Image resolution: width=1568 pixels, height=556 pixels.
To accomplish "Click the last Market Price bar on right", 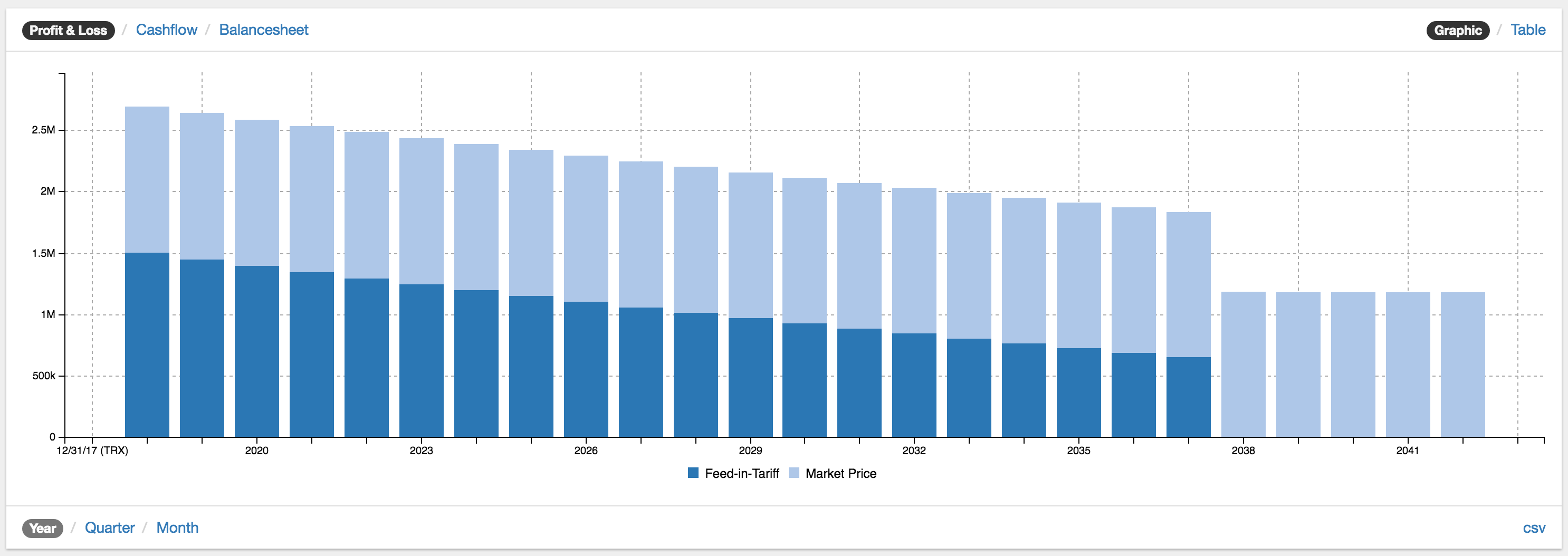I will coord(1462,364).
